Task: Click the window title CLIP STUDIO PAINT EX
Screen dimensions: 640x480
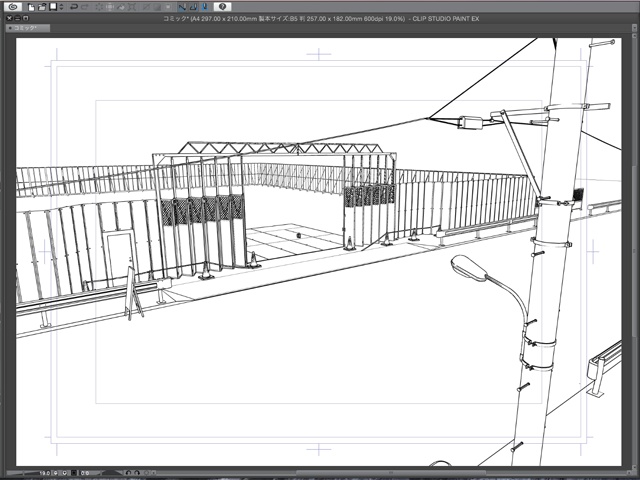Action: coord(446,18)
